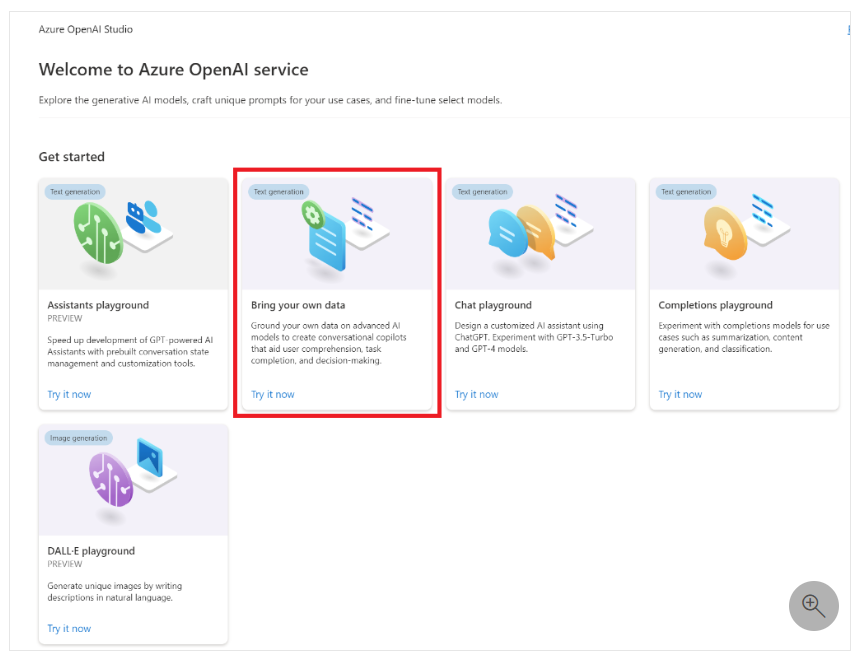Click PREVIEW label under DALL·E playground
855x653 pixels.
click(65, 564)
